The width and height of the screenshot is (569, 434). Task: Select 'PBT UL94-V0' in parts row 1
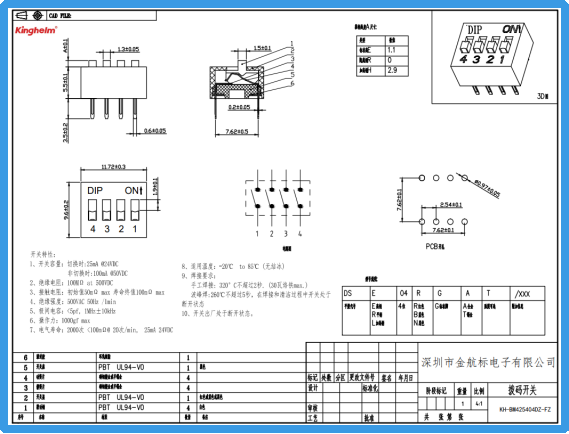coord(121,407)
